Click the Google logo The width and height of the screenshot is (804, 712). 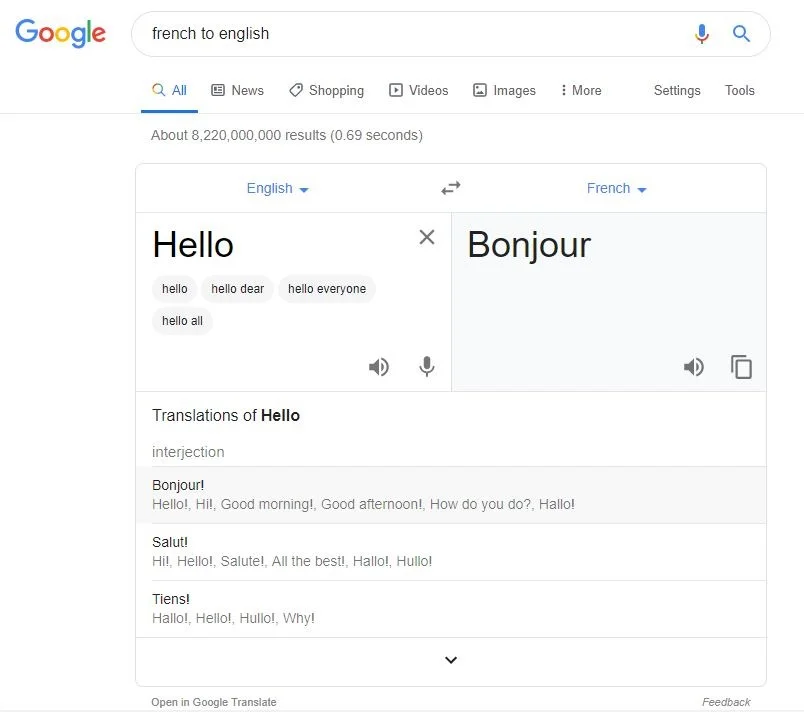click(60, 33)
